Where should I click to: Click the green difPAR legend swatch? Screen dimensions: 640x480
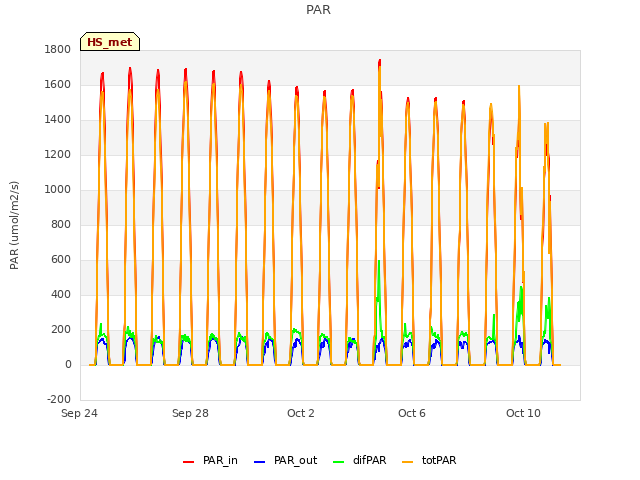pyautogui.click(x=338, y=462)
